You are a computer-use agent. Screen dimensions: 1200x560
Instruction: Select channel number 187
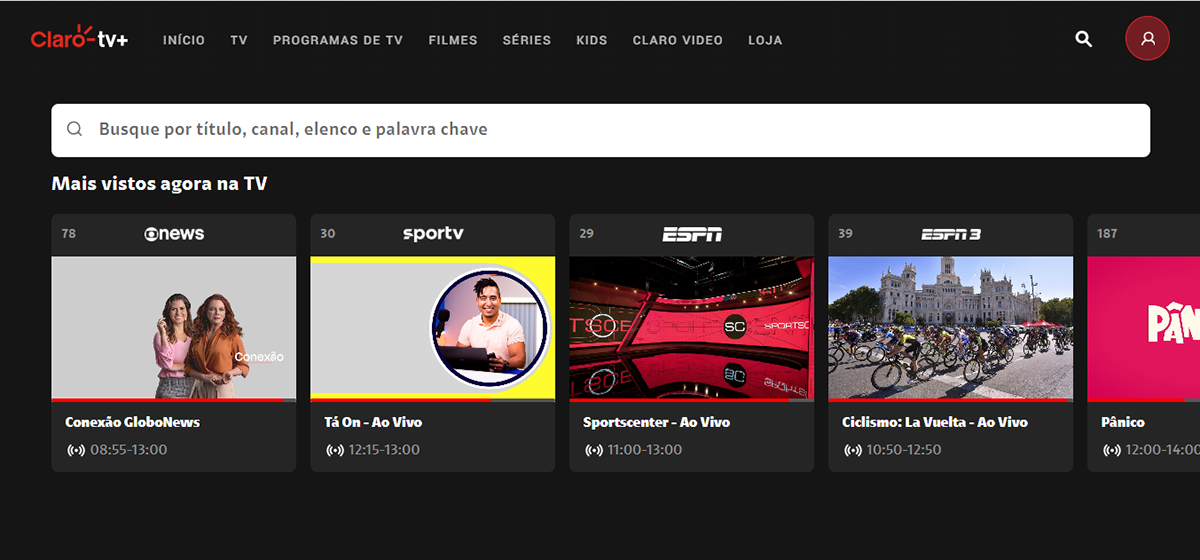1107,234
